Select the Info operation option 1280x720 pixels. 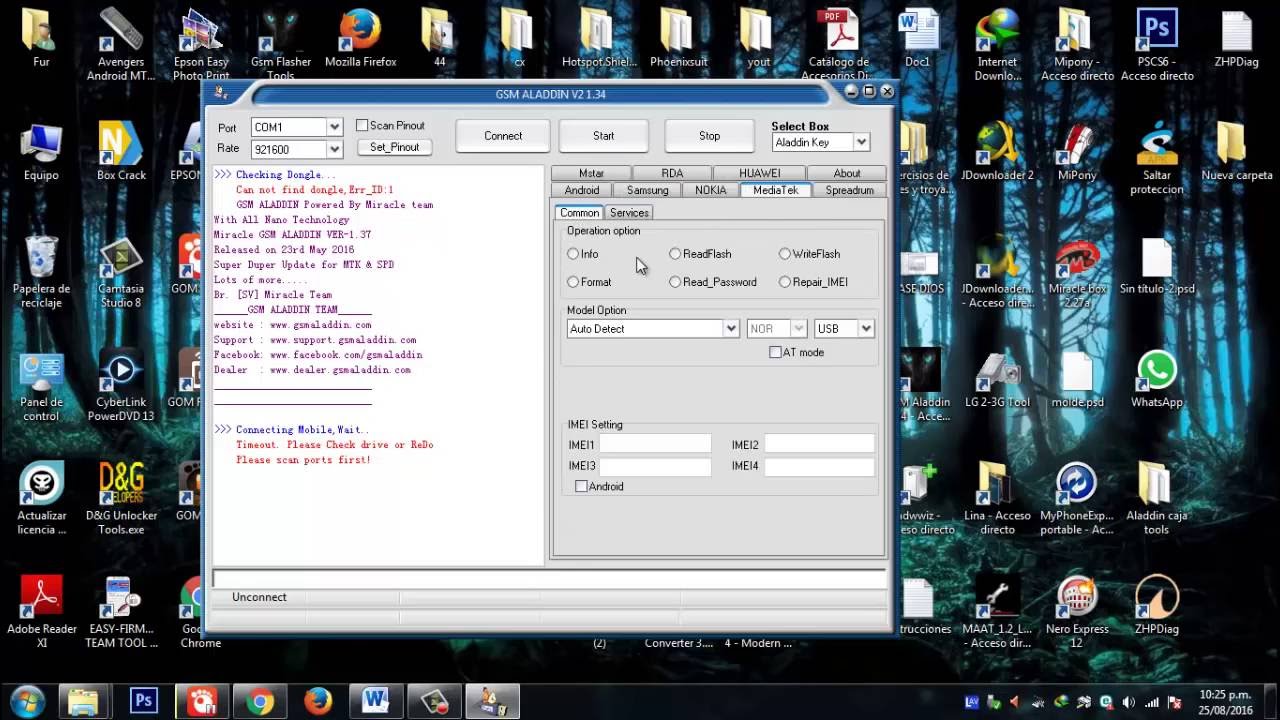pos(573,254)
